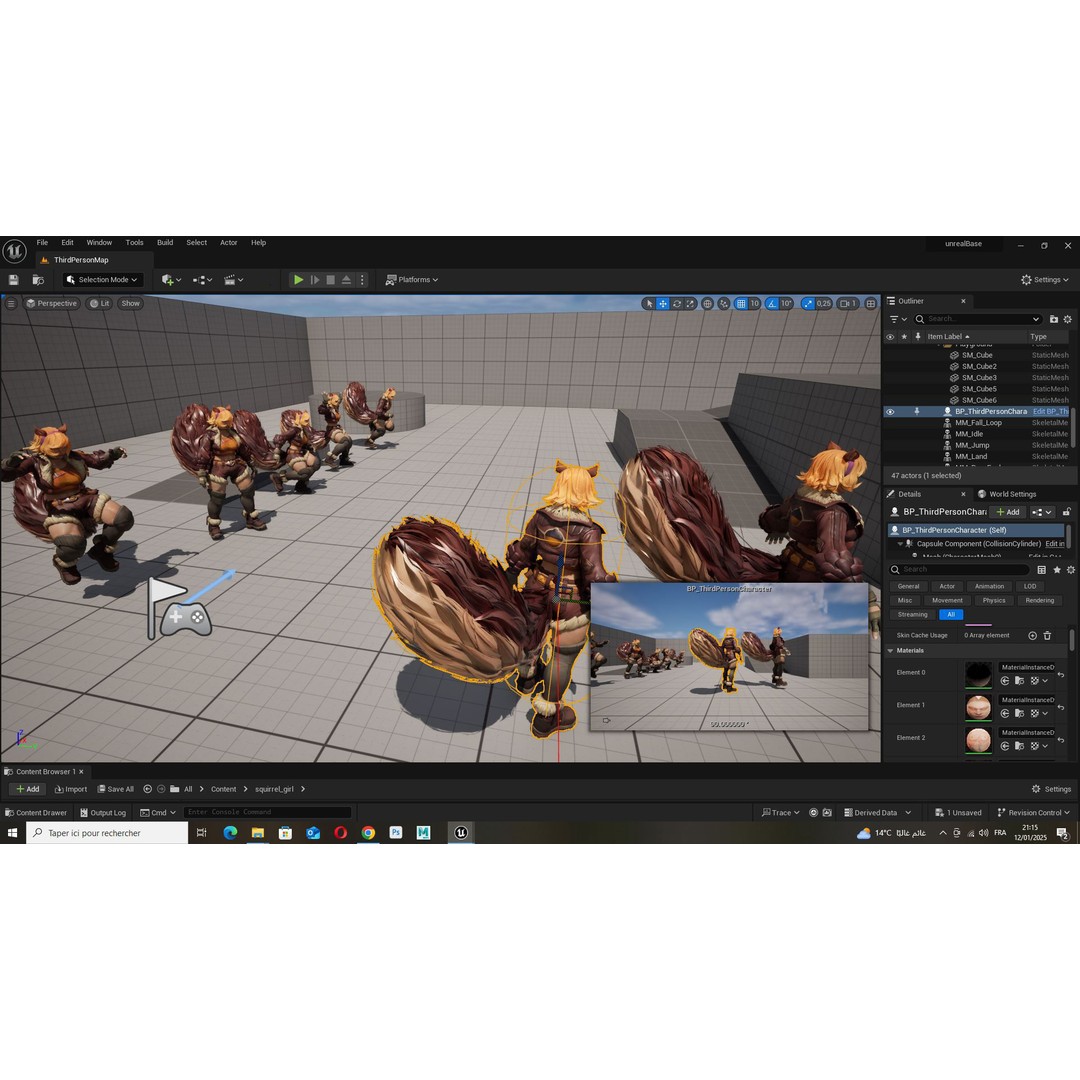The height and width of the screenshot is (1080, 1080).
Task: Select MM_Idle in the Outliner
Action: [968, 434]
